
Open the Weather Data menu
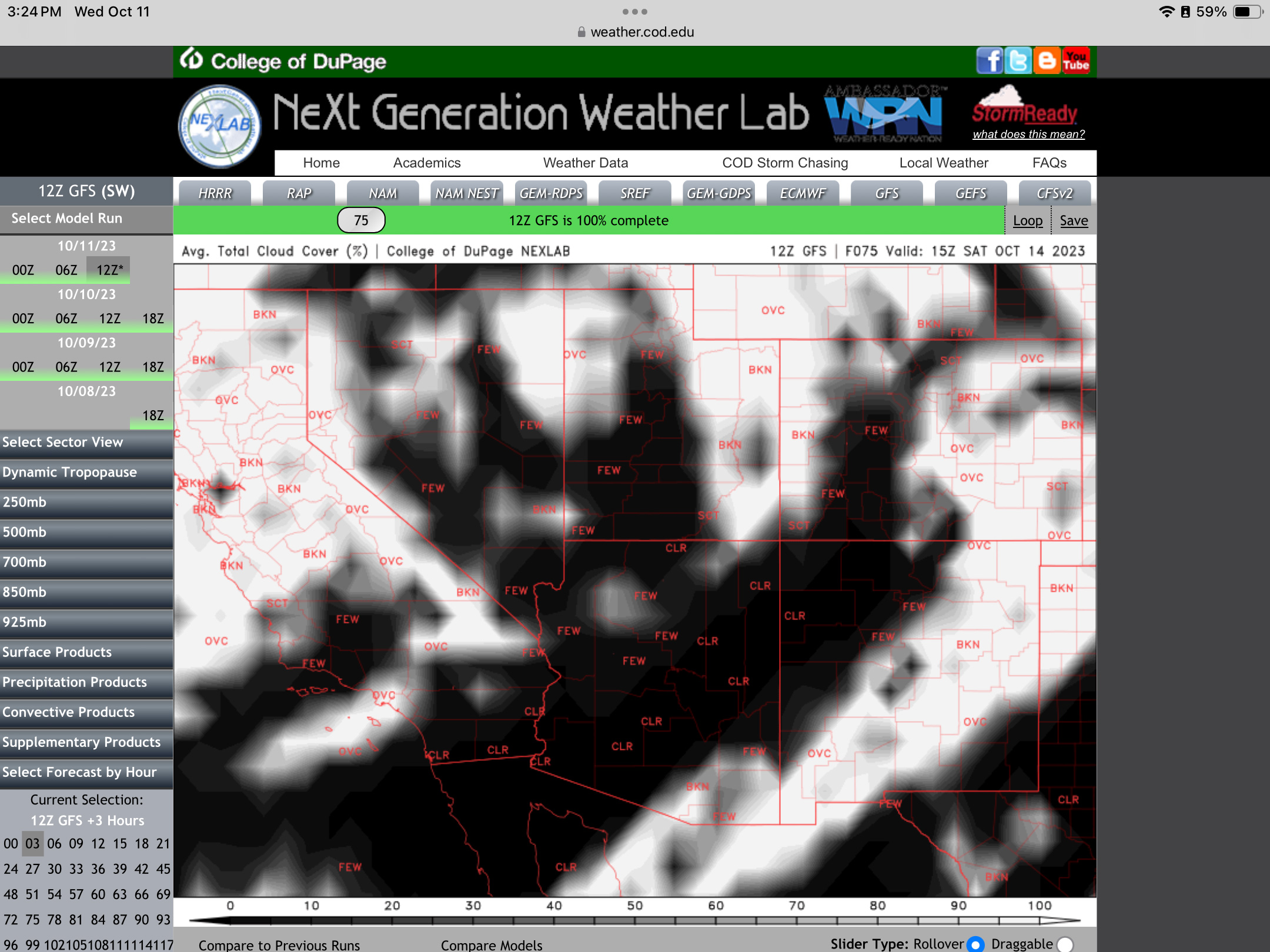click(x=585, y=163)
